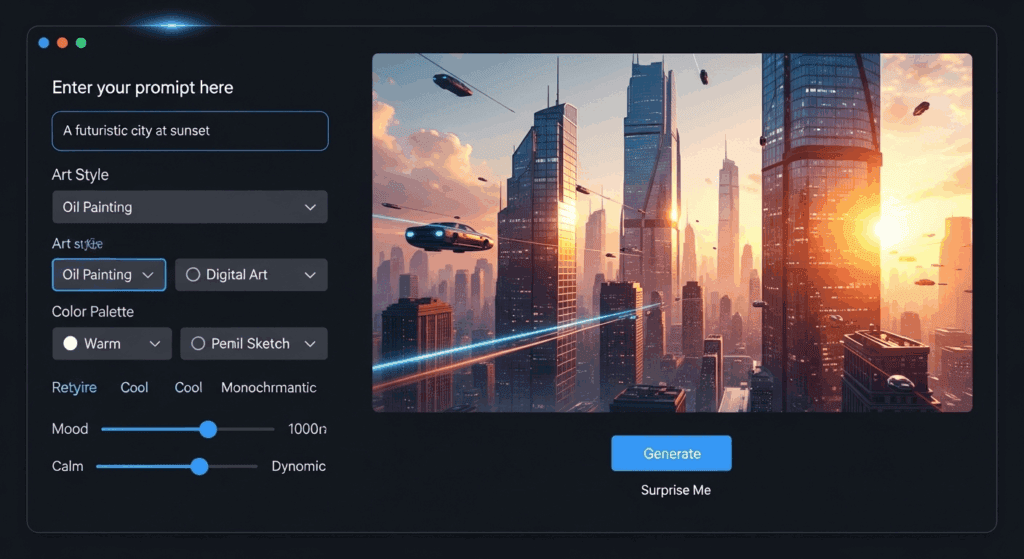Open the small highlighted Oil Painting dropdown

tap(109, 275)
